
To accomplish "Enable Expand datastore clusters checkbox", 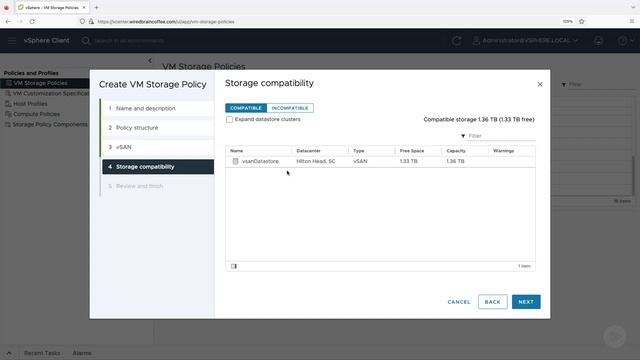I will pyautogui.click(x=229, y=120).
